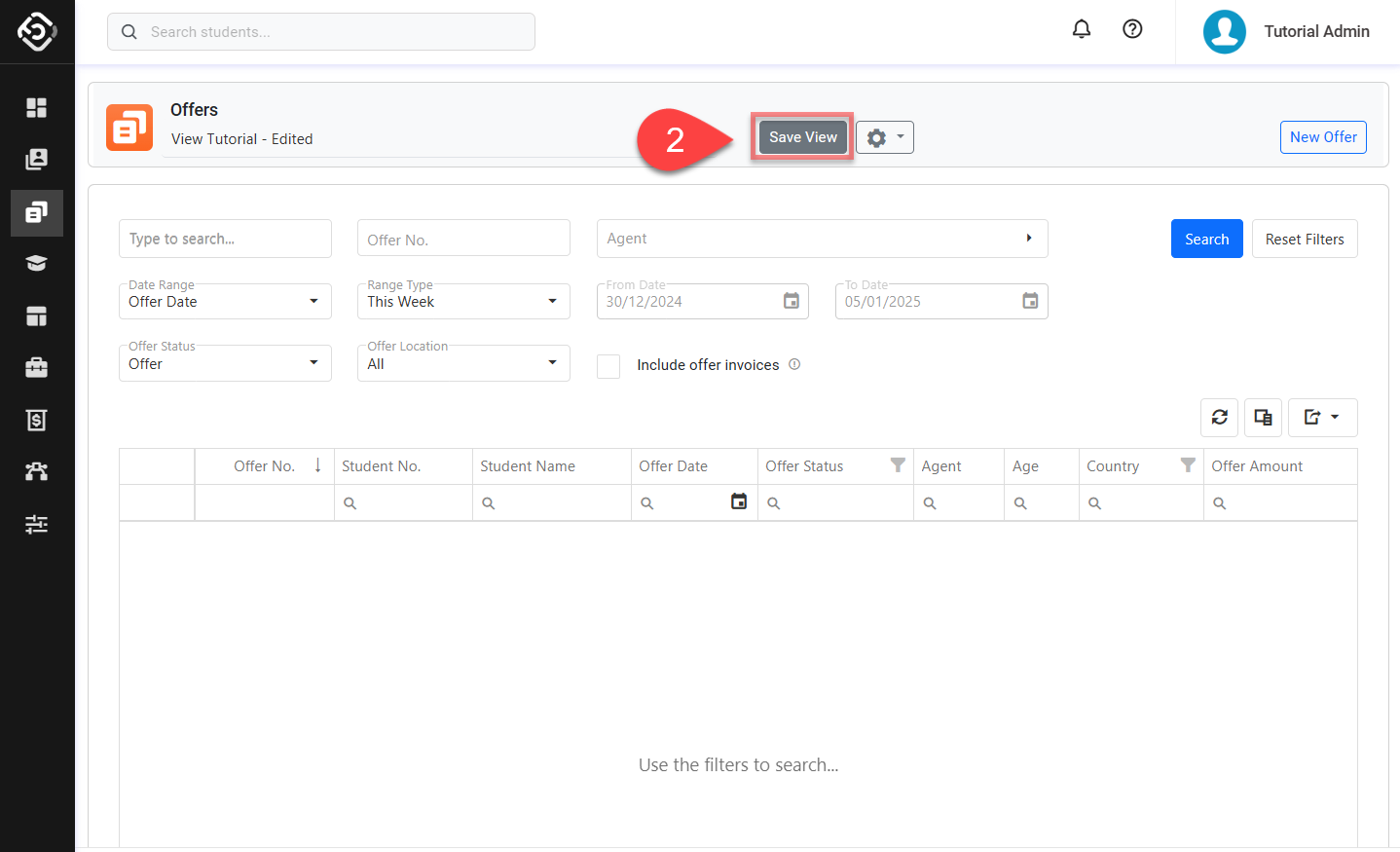Viewport: 1400px width, 852px height.
Task: Open the column chooser icon
Action: 1263,418
